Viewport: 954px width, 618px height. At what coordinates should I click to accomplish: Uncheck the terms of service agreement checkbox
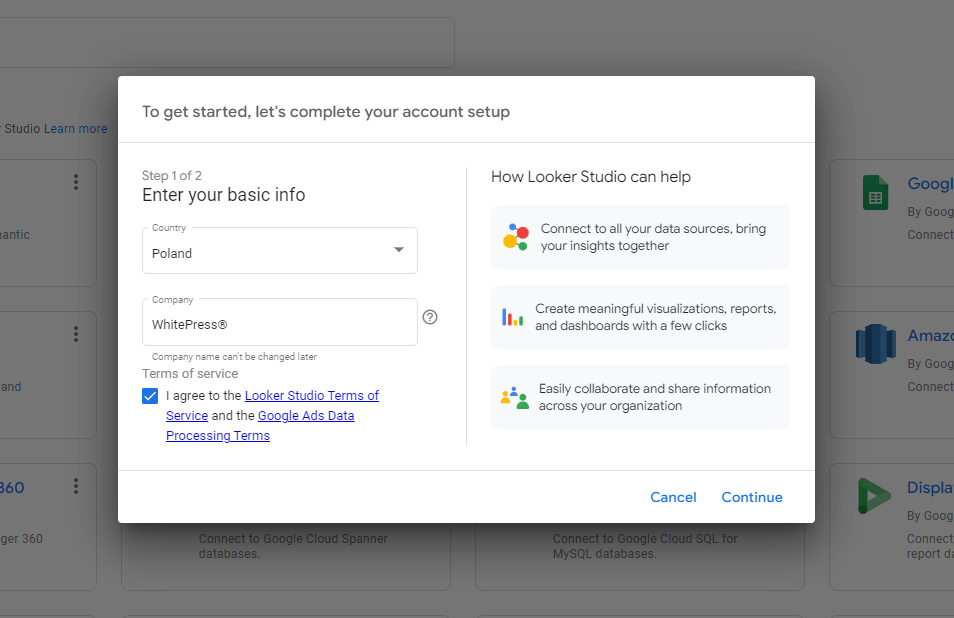(x=150, y=396)
